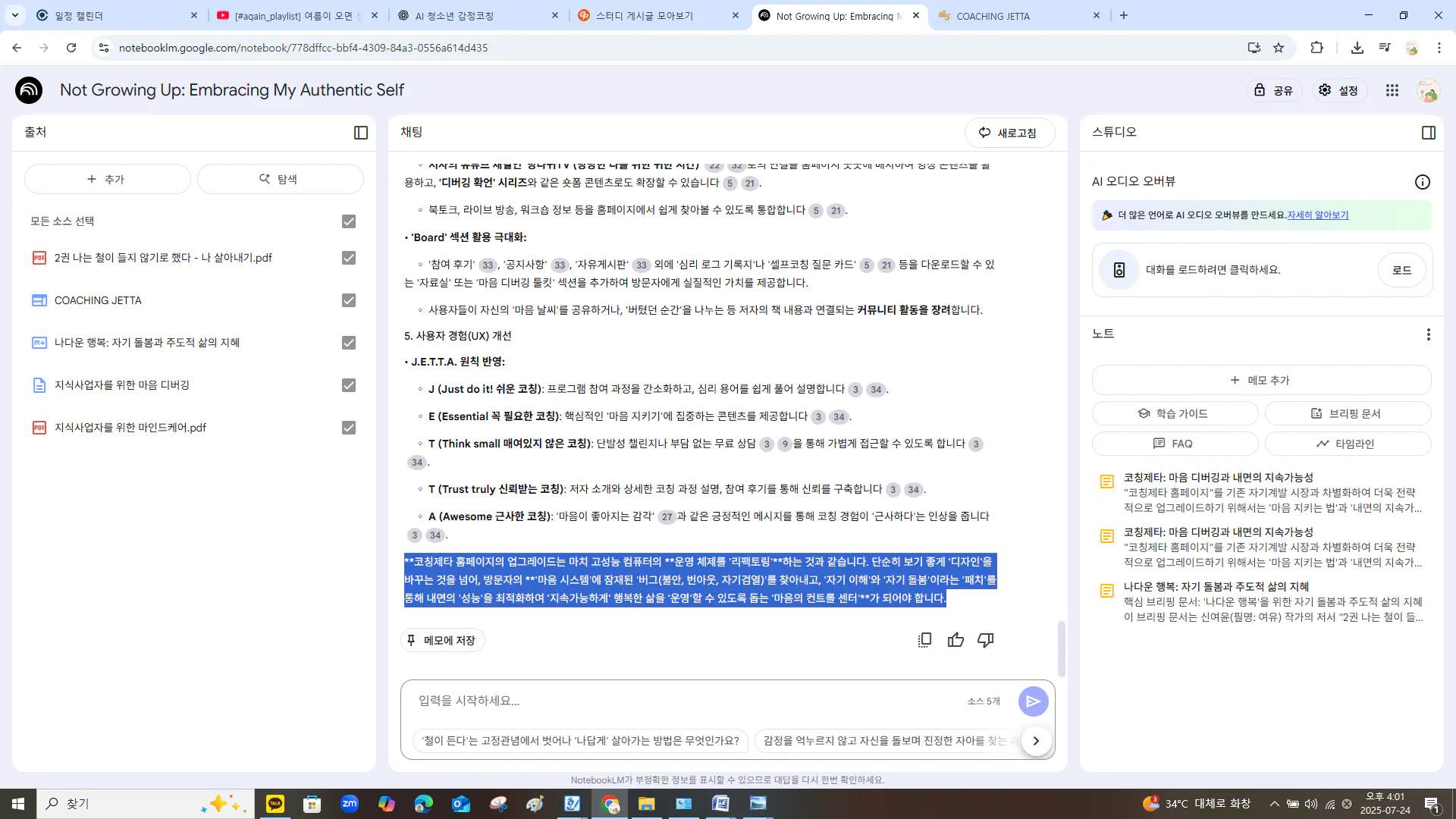
Task: Open AI 오디오 오버뷰 info icon
Action: [1423, 182]
